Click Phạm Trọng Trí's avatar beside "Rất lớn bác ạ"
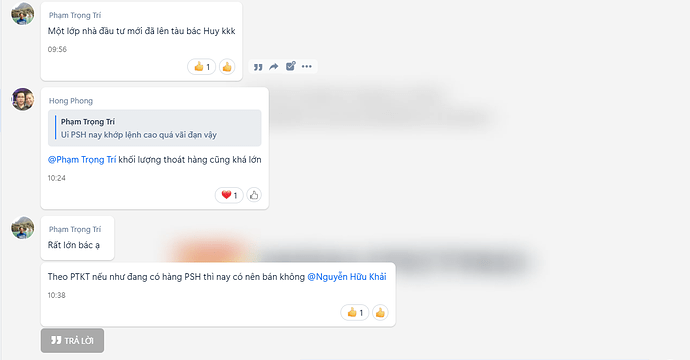Viewport: 690px width, 360px height. click(x=22, y=228)
